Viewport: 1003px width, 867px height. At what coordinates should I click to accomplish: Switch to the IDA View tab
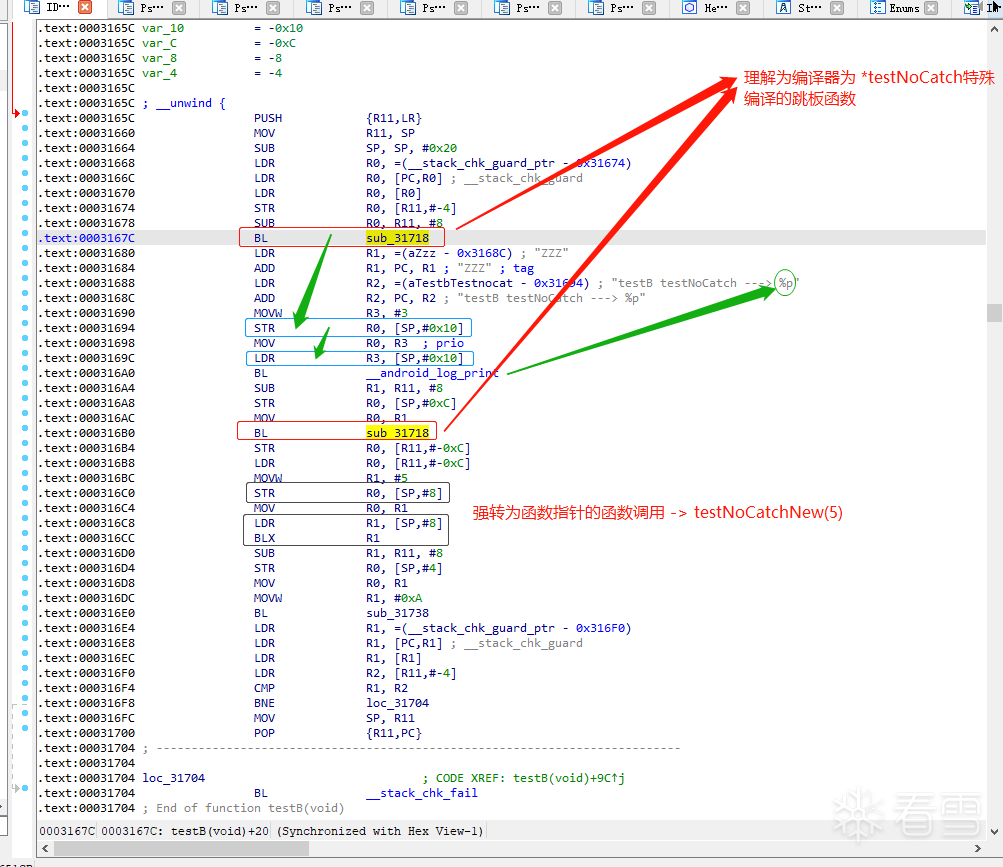(58, 8)
